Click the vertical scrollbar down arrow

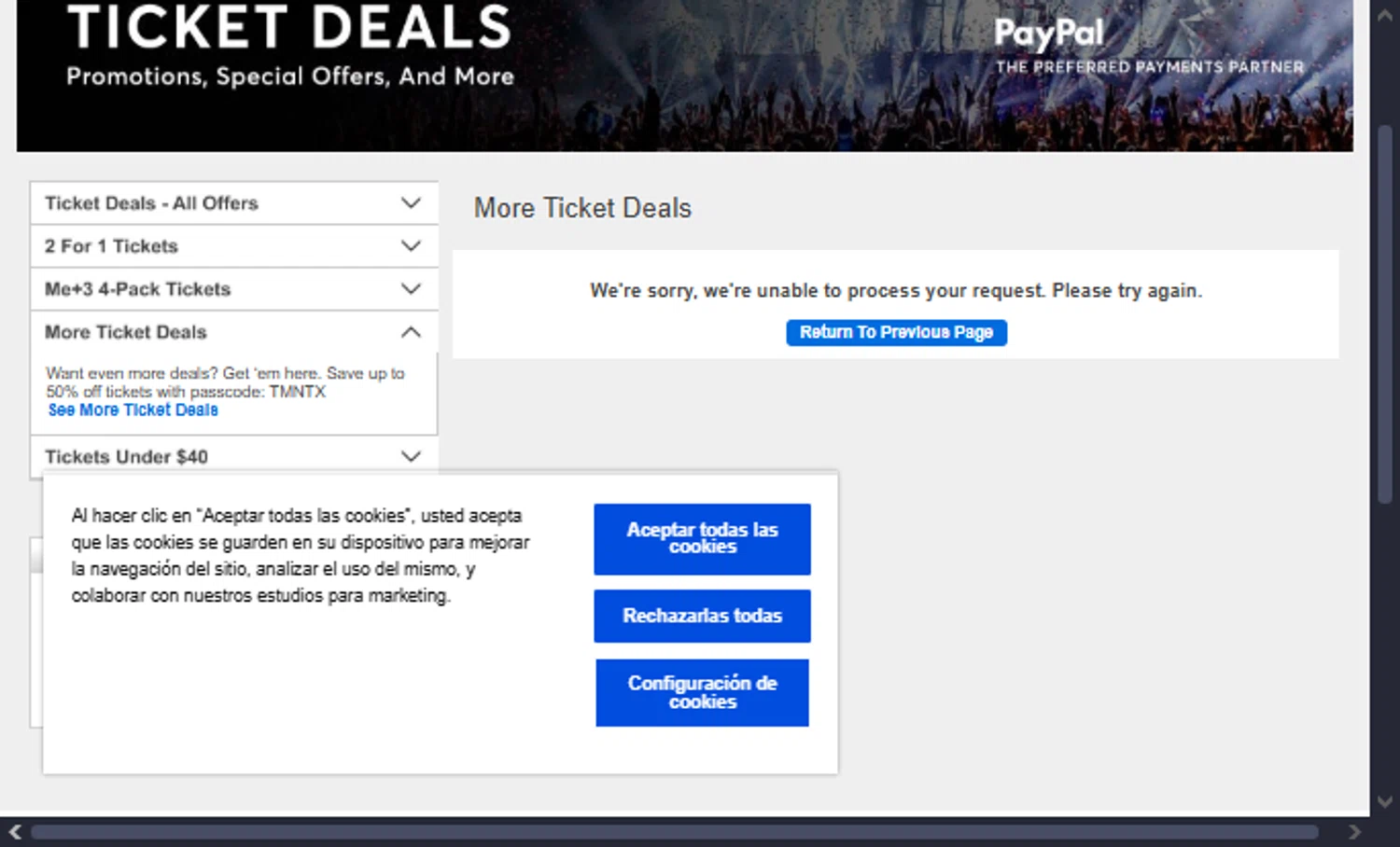click(x=1385, y=801)
